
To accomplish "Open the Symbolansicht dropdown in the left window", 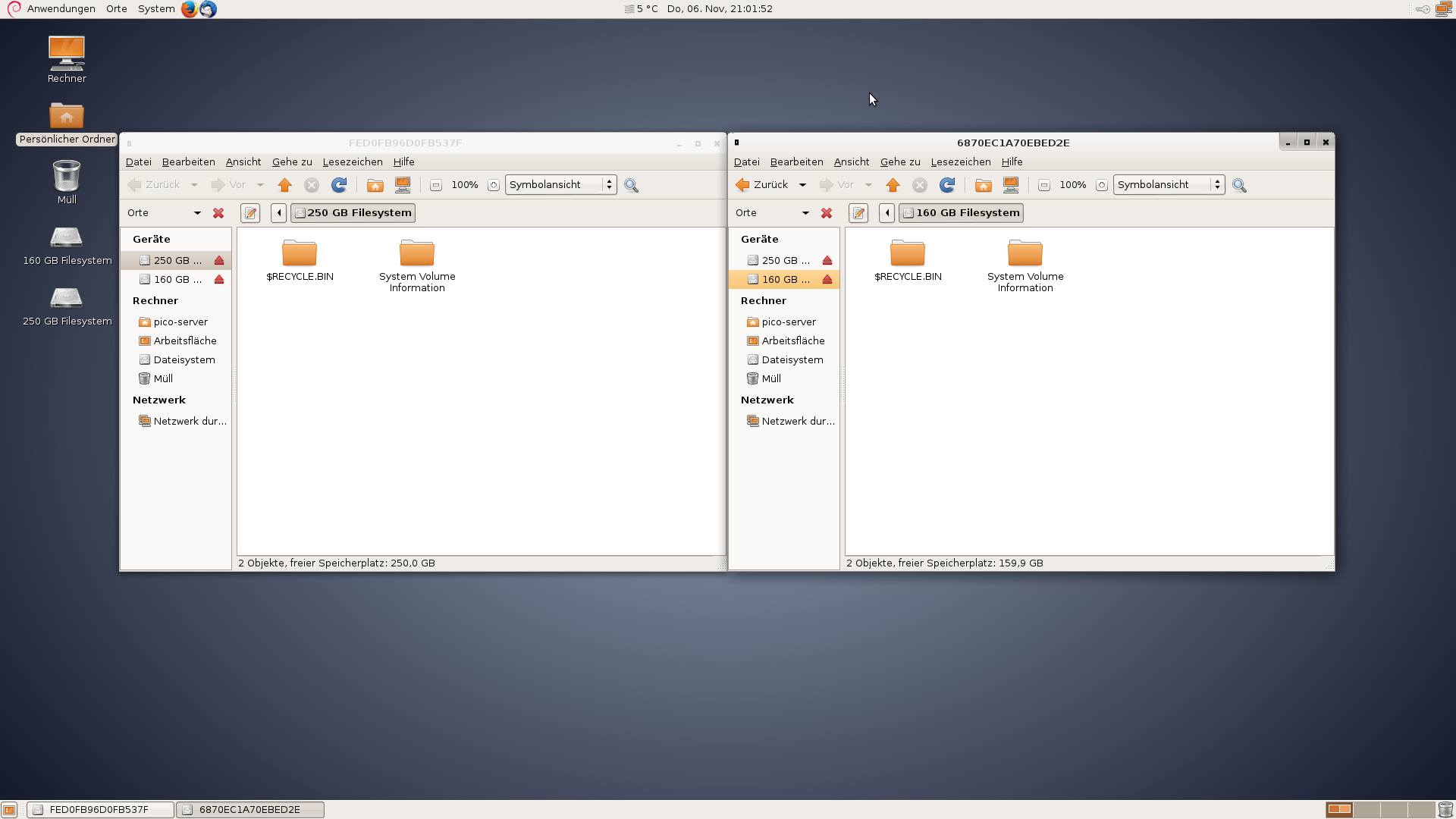I will click(x=560, y=185).
